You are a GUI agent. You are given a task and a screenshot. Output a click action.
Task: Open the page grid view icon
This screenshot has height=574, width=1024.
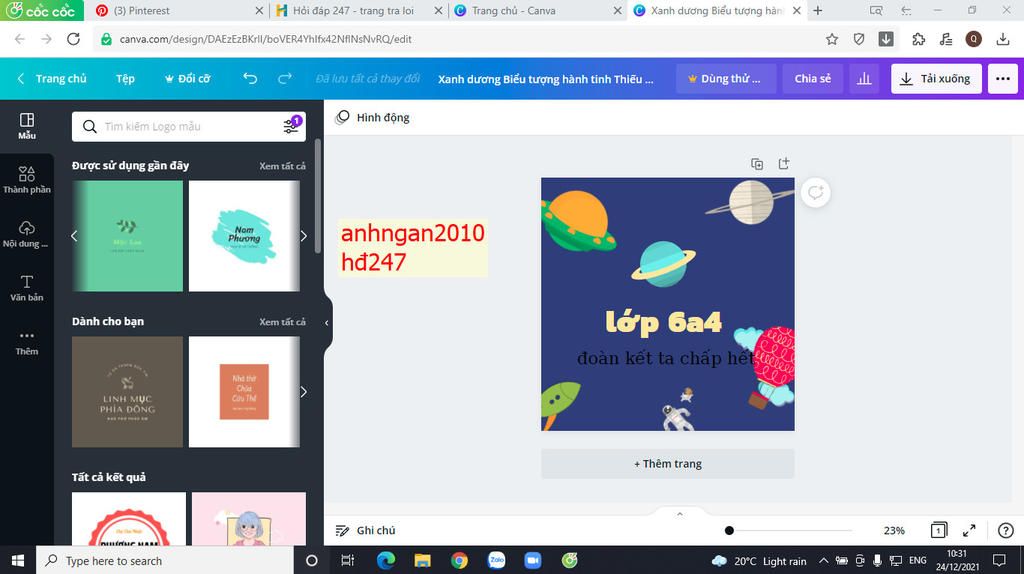click(x=938, y=530)
